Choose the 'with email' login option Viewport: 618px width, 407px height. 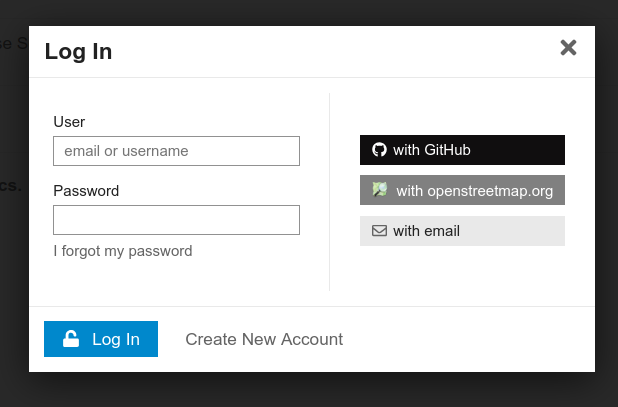pos(462,231)
